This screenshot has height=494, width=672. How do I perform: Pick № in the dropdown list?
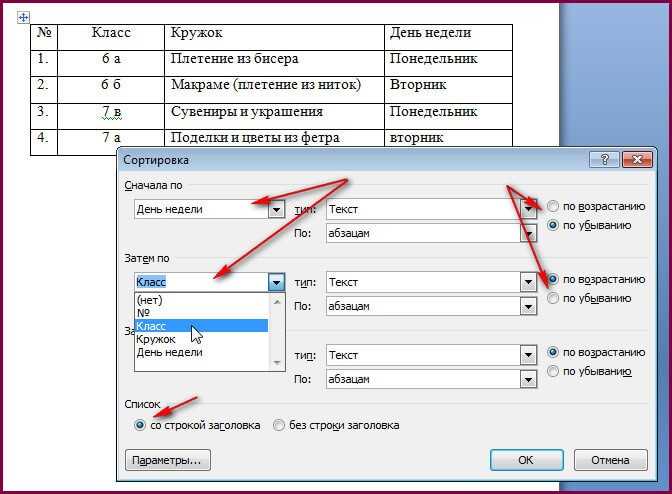(201, 313)
